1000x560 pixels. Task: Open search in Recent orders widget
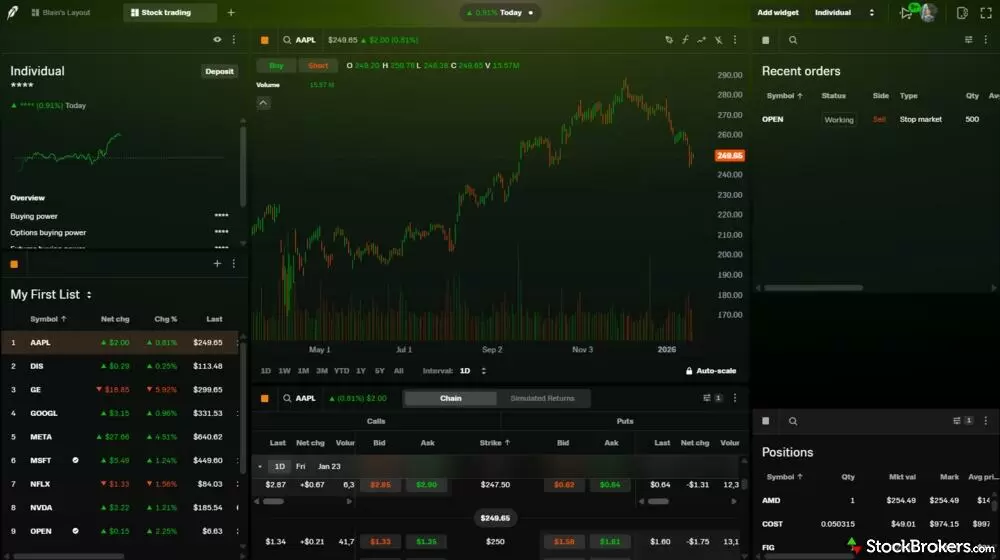[793, 40]
